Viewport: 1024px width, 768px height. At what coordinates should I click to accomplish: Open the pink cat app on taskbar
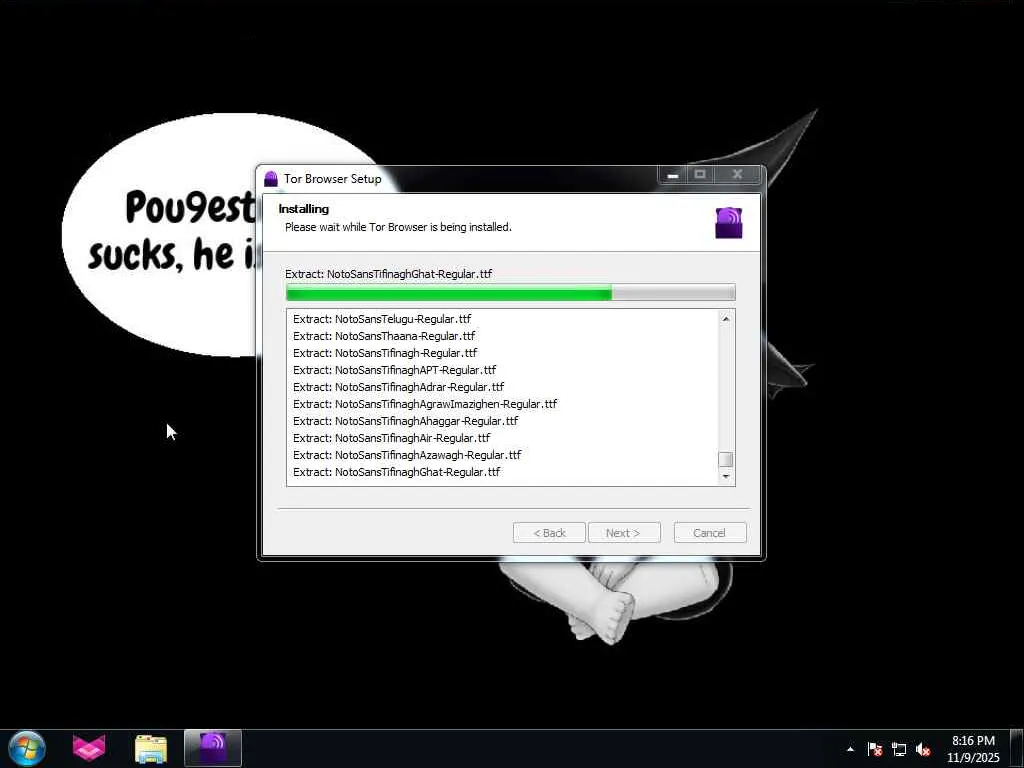click(x=89, y=749)
